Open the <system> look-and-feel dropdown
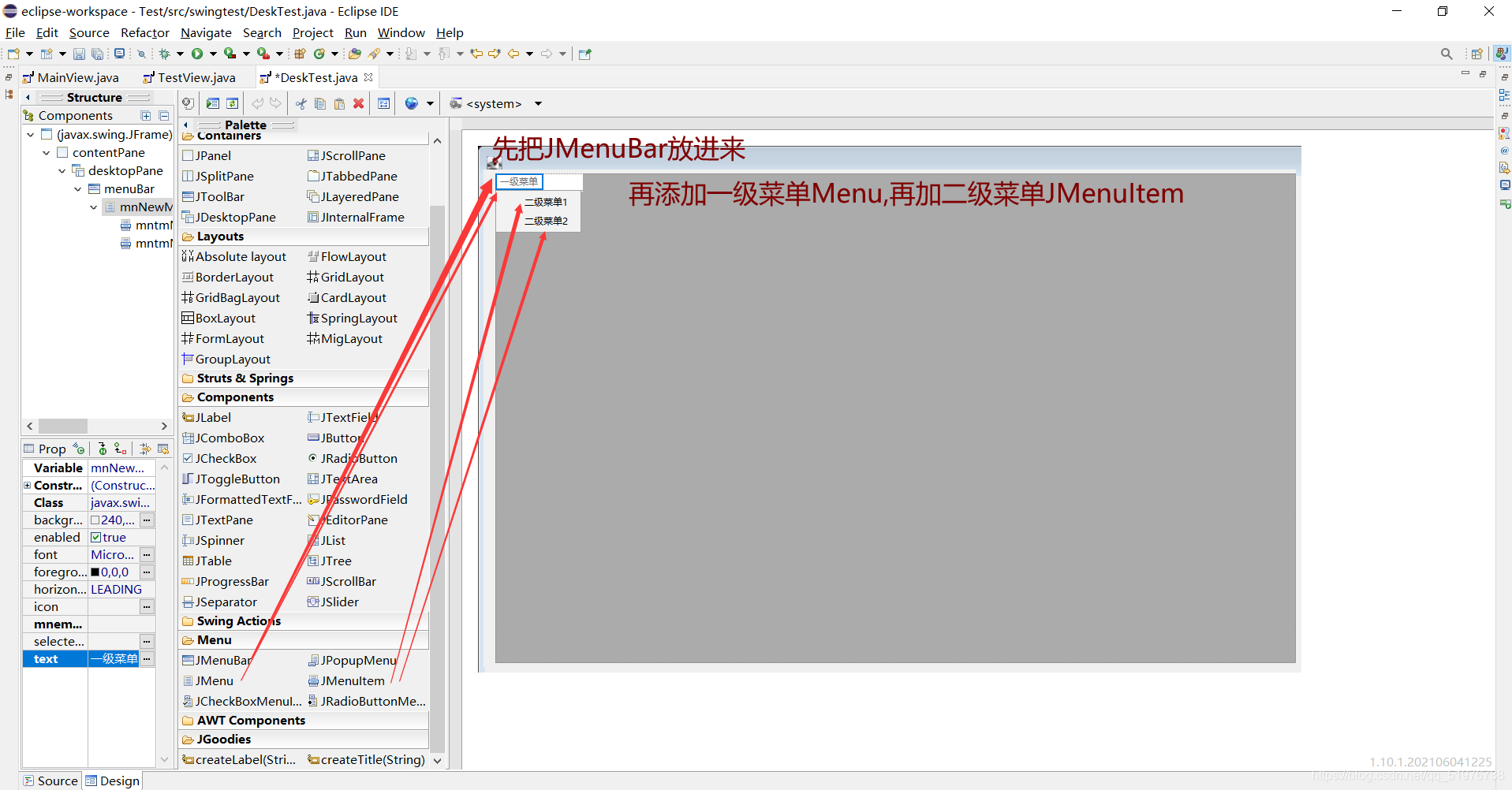 pyautogui.click(x=539, y=103)
